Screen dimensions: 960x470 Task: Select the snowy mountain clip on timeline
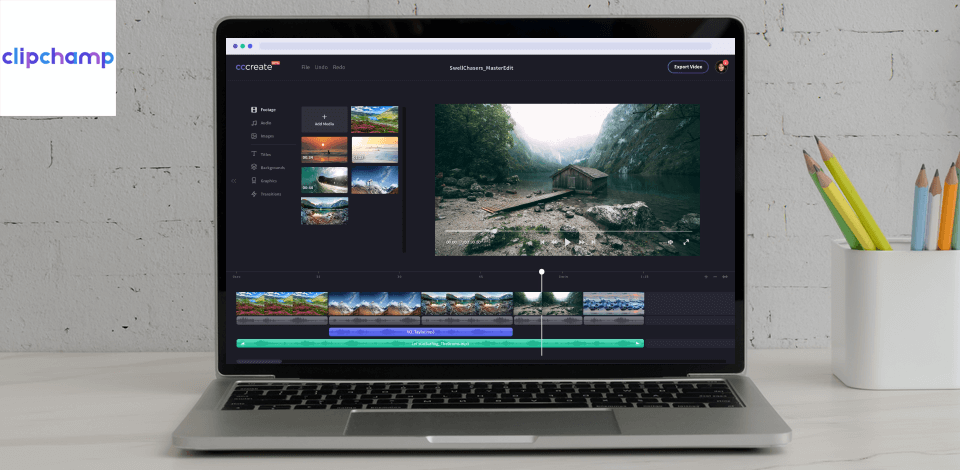coord(375,304)
